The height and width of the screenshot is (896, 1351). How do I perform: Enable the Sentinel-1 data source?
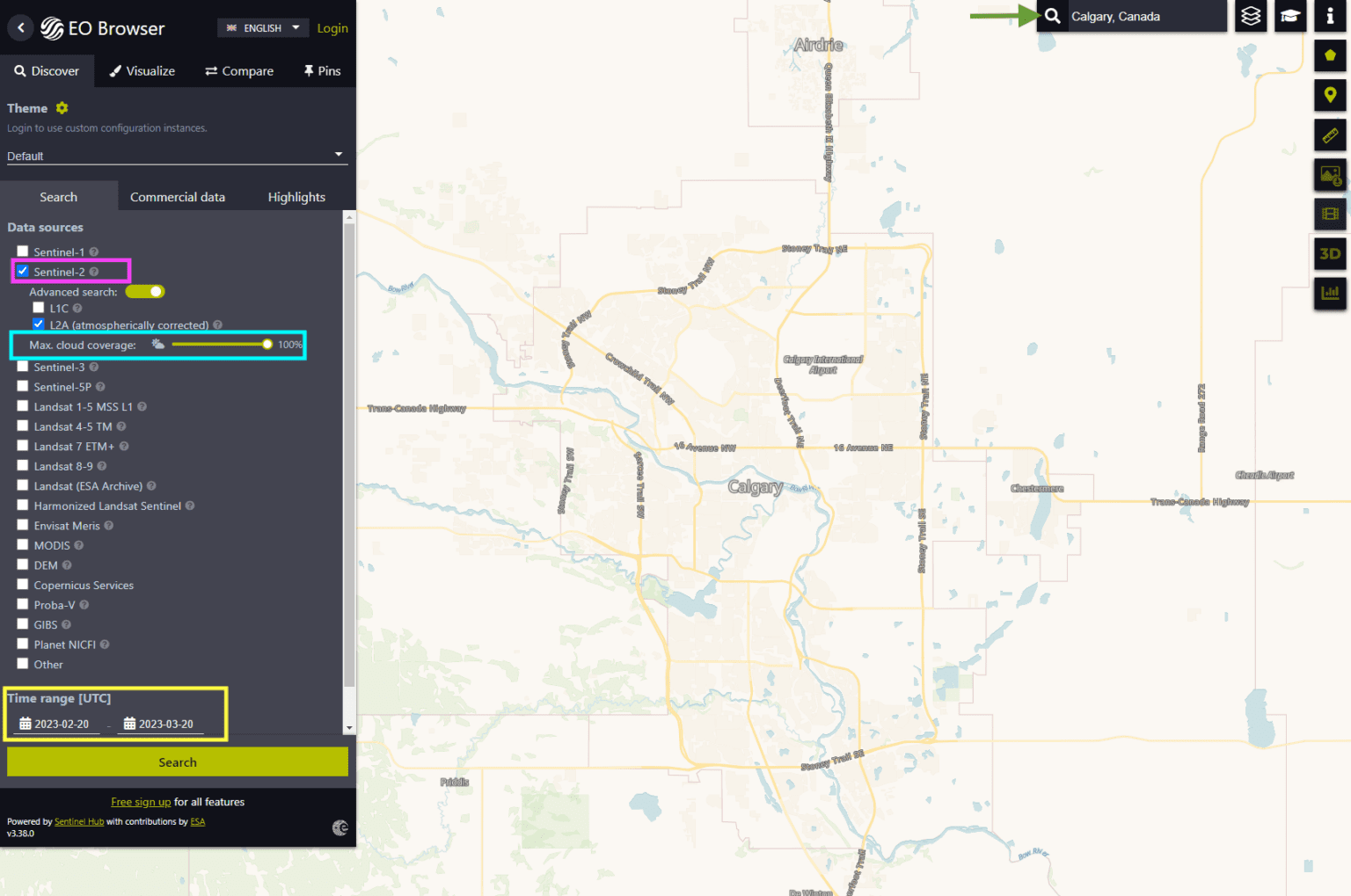click(22, 251)
